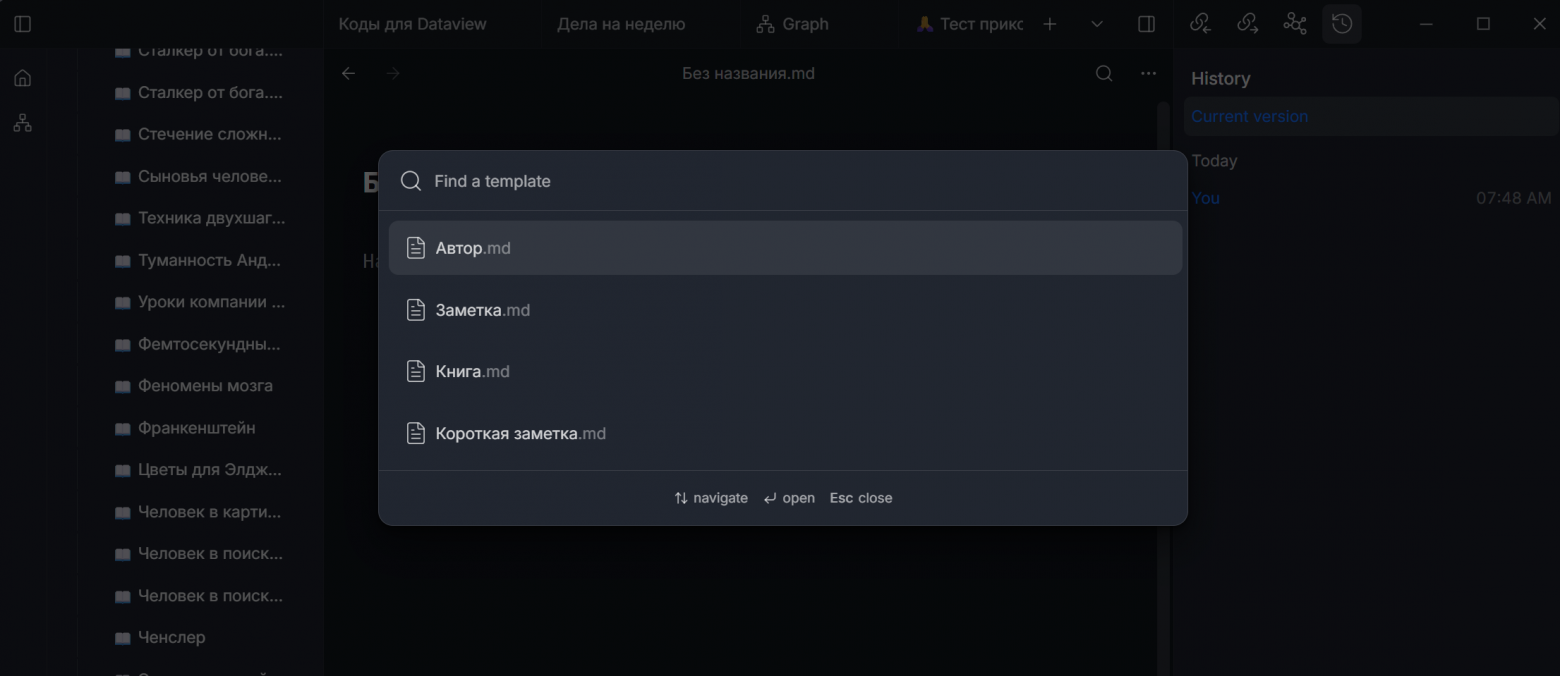Viewport: 1560px width, 676px height.
Task: Open the backlinks panel icon
Action: (x=1201, y=24)
